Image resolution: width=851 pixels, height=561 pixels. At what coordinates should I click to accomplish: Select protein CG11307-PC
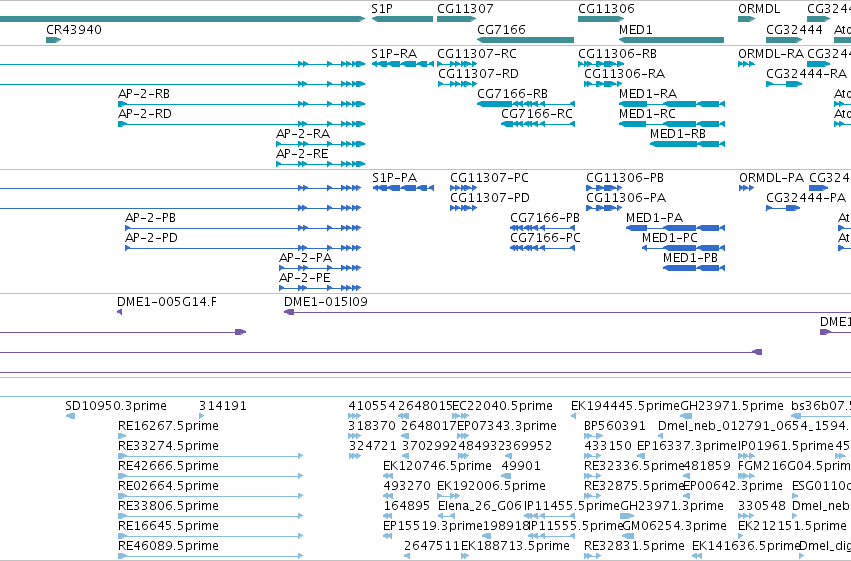tap(463, 188)
